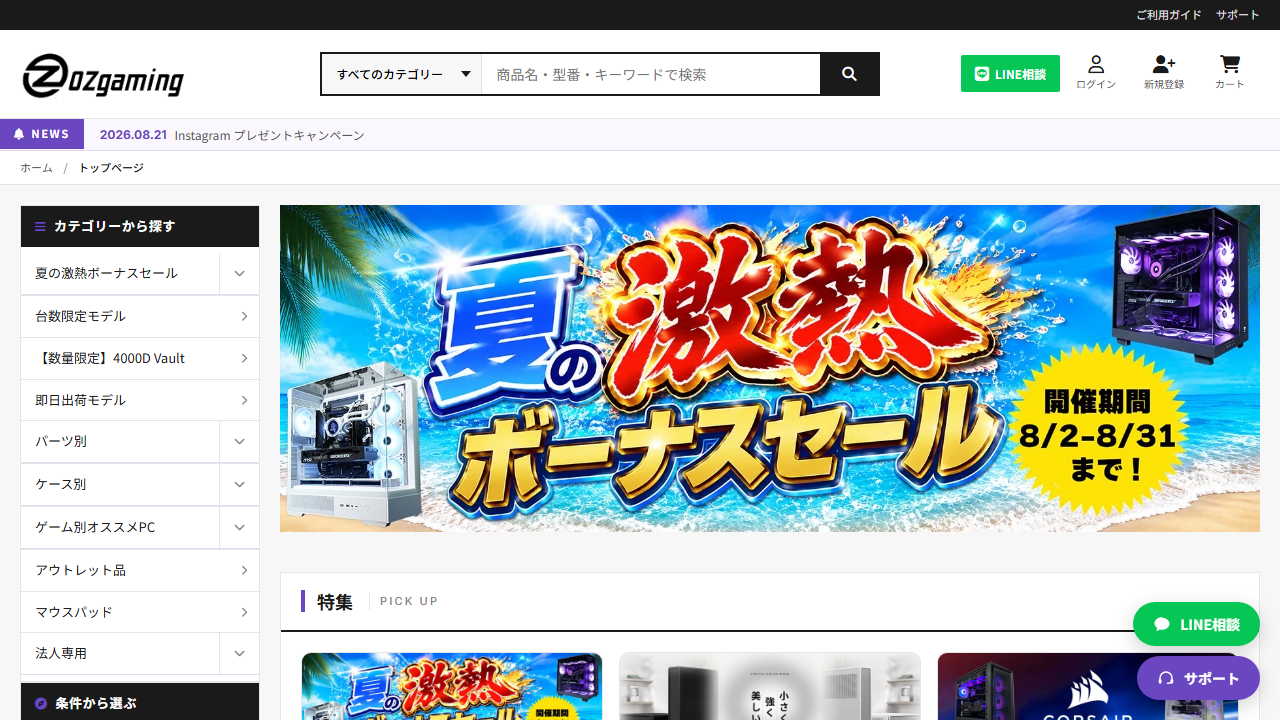Expand the 法人専用 category arrow
The width and height of the screenshot is (1280, 720).
(x=240, y=653)
